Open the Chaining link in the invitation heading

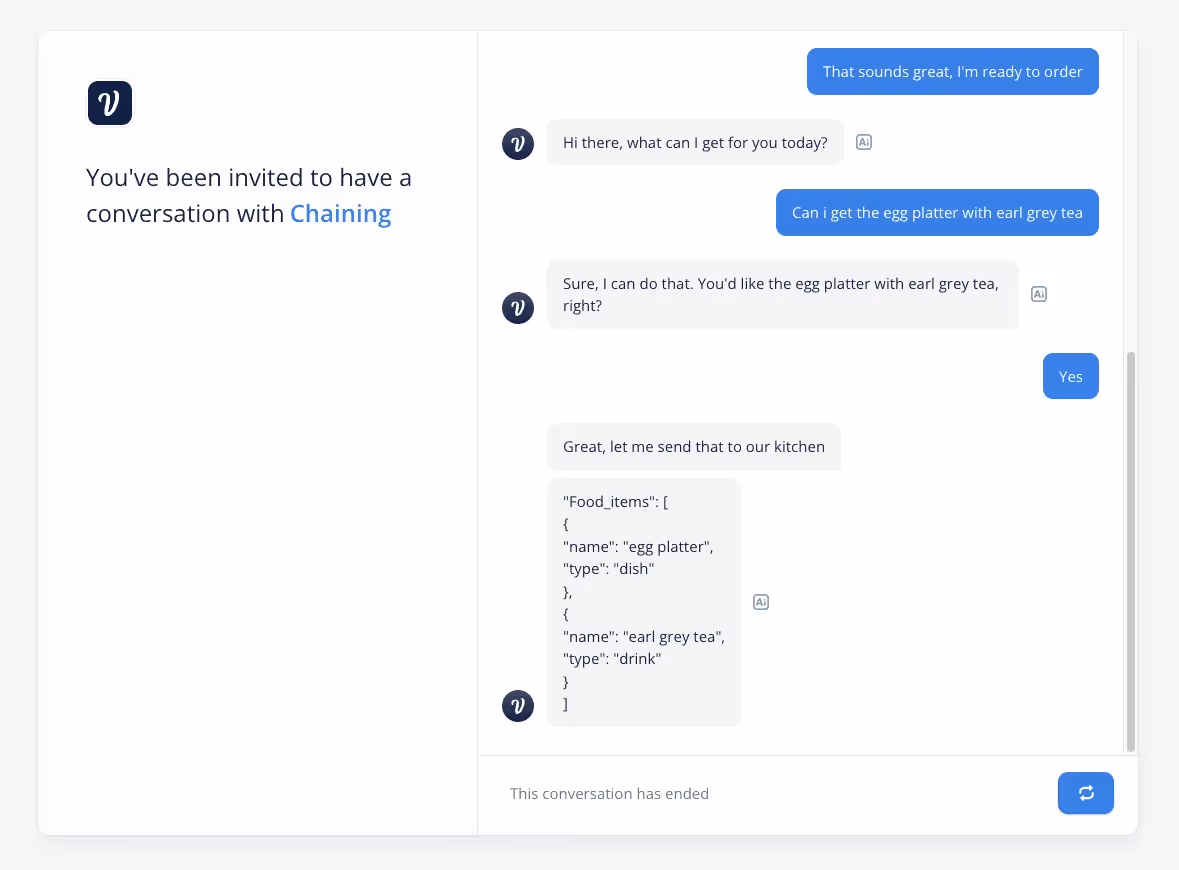pyautogui.click(x=341, y=214)
